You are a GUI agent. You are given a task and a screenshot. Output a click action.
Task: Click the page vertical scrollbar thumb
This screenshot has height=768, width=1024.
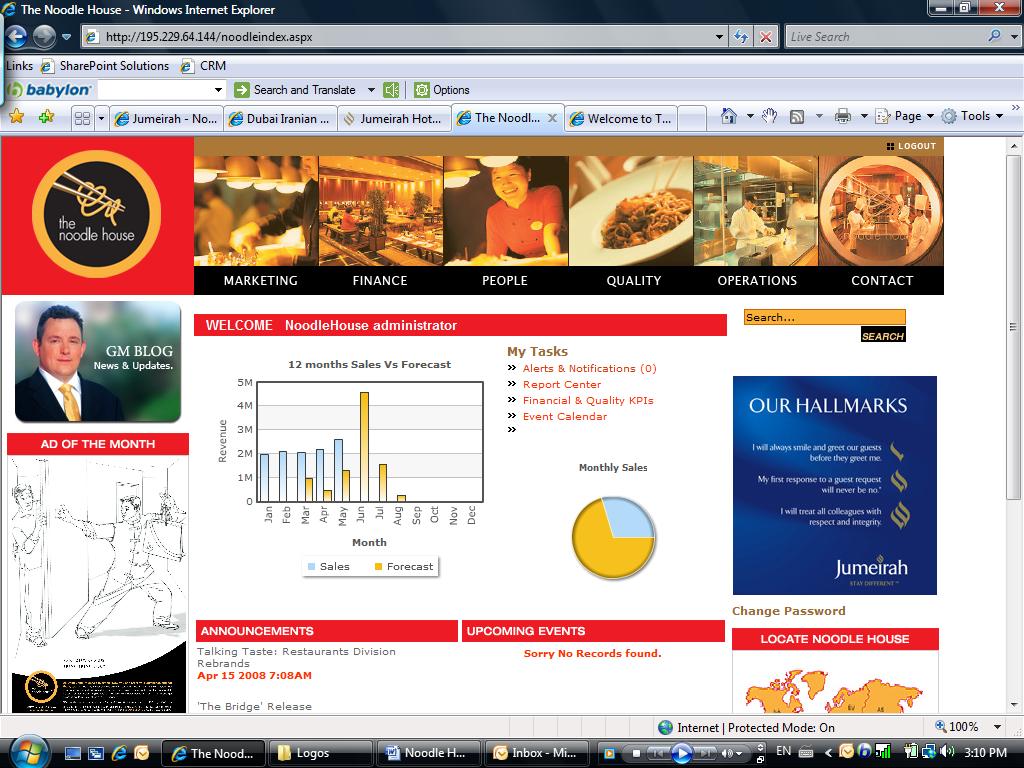click(x=1013, y=327)
